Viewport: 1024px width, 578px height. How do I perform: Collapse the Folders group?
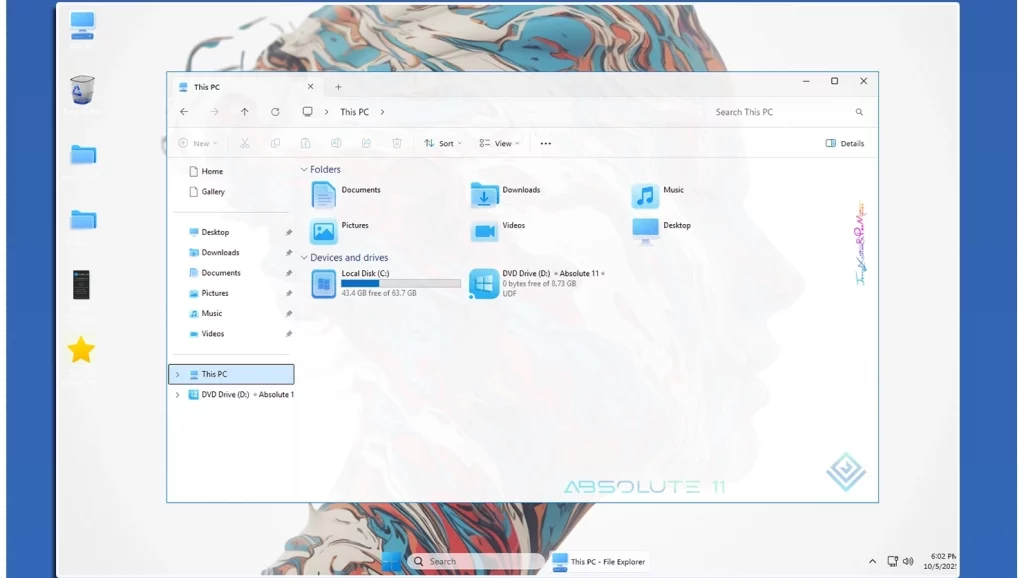(x=305, y=170)
